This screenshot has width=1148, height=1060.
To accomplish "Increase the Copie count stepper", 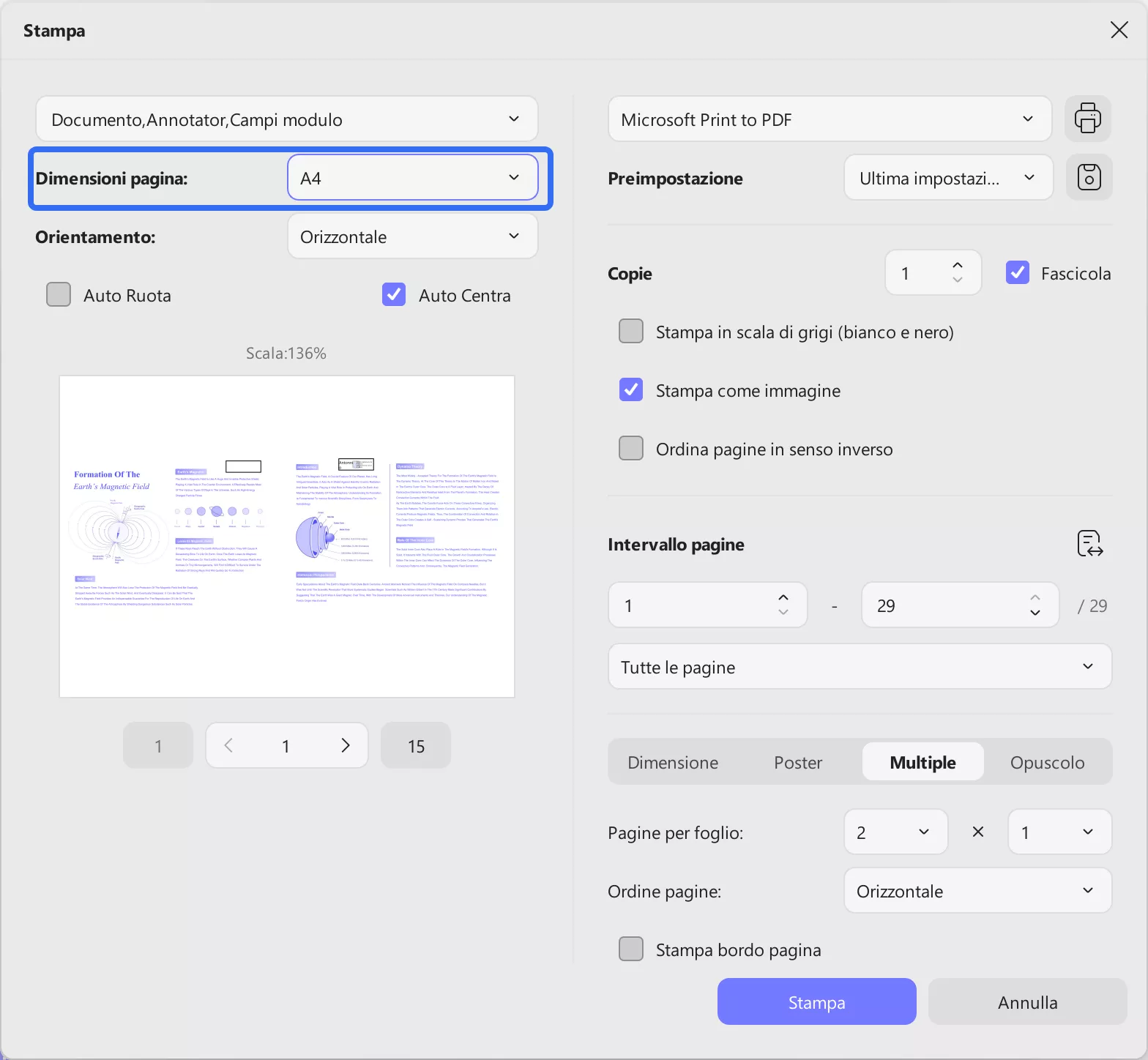I will (958, 266).
